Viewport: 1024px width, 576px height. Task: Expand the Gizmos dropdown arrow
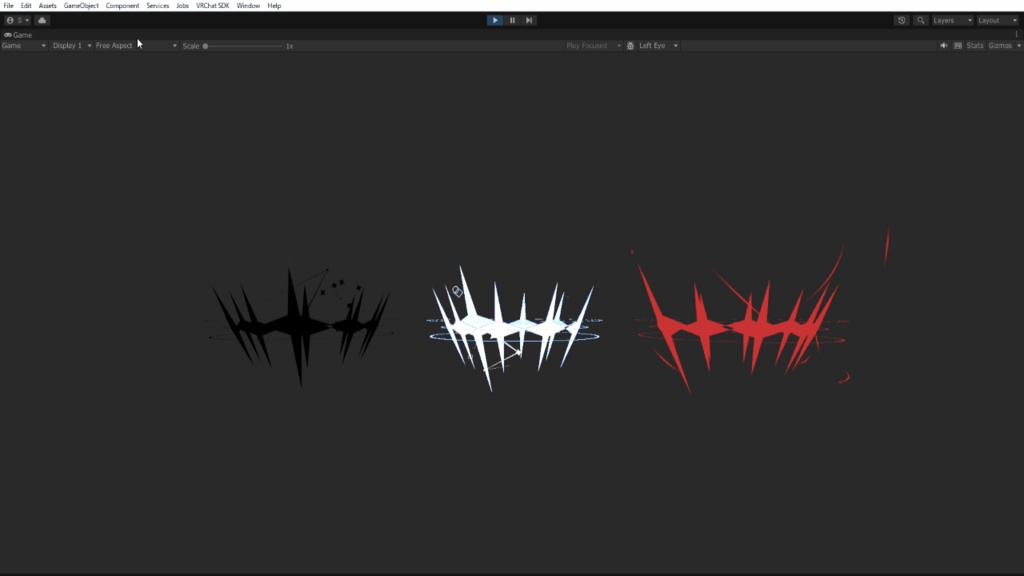(x=1019, y=46)
